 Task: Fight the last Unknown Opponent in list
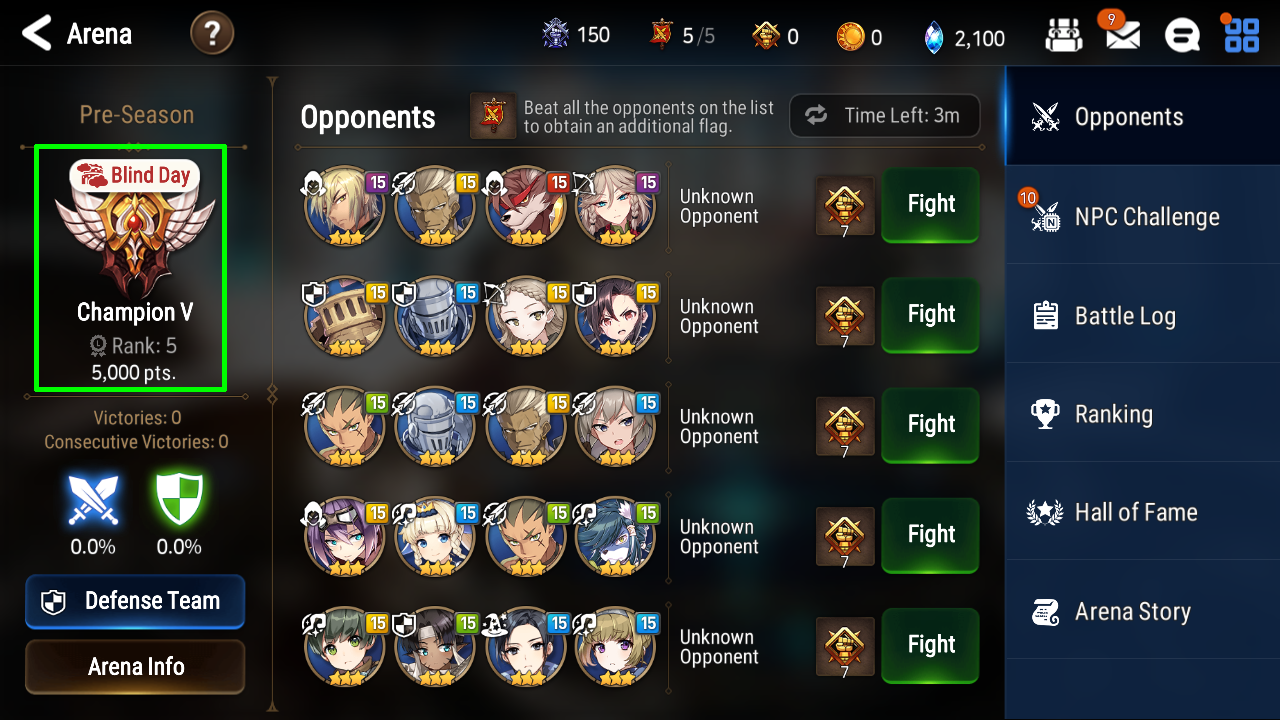tap(930, 644)
